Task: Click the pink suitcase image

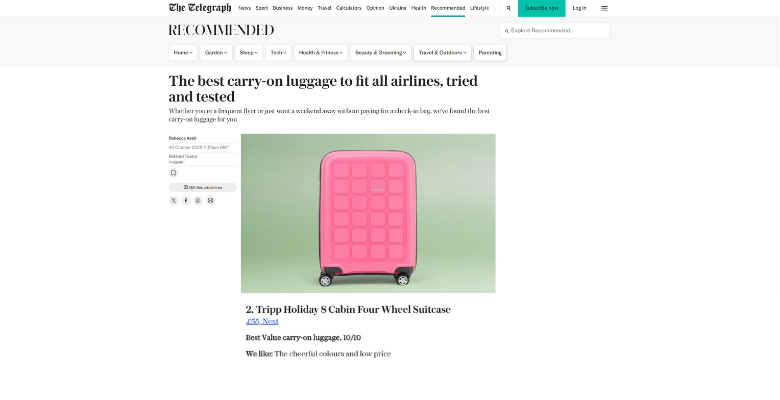Action: [x=368, y=213]
